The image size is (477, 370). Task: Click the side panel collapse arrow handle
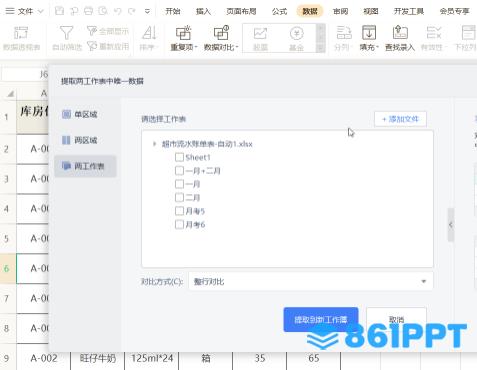coord(451,225)
